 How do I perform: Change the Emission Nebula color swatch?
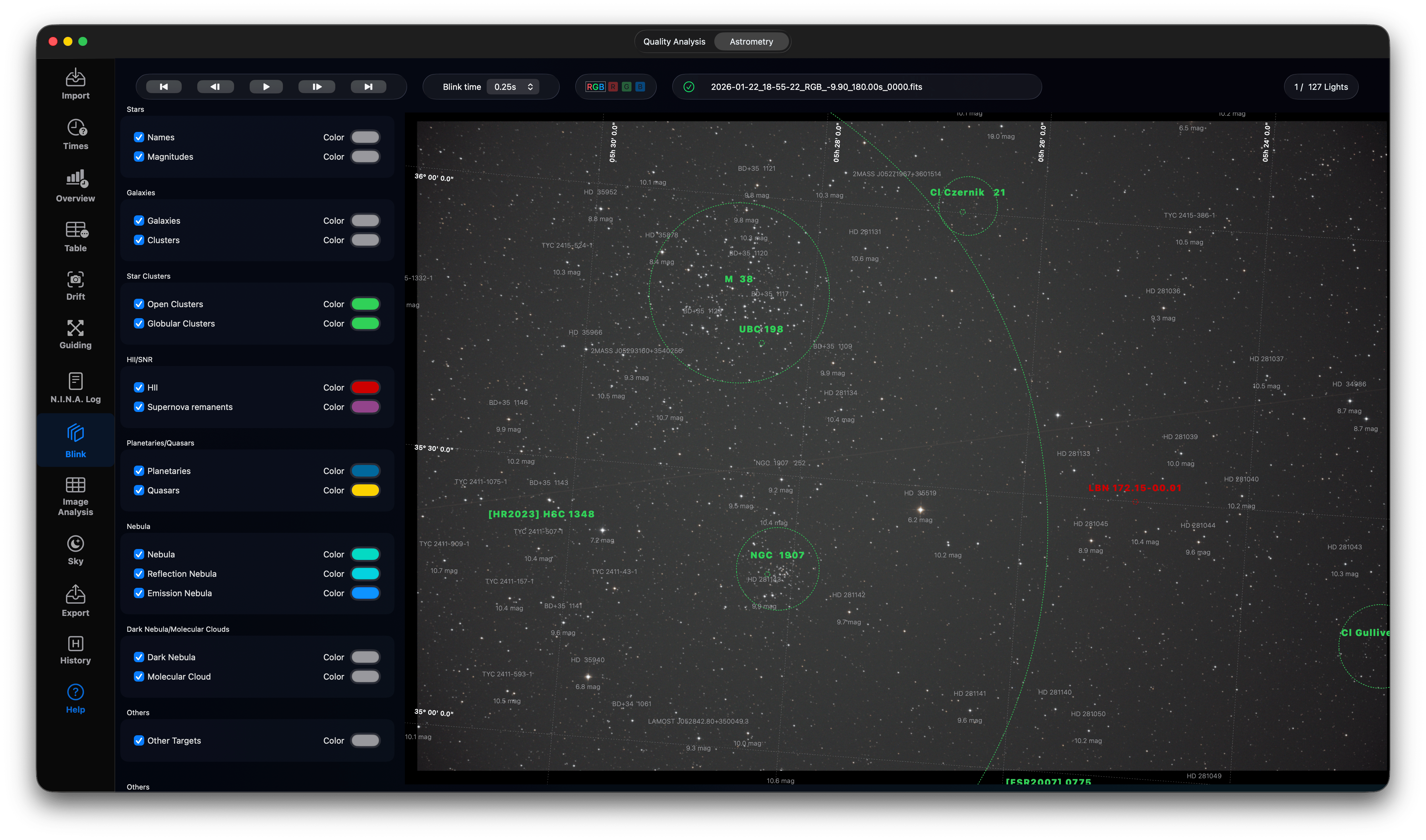365,593
